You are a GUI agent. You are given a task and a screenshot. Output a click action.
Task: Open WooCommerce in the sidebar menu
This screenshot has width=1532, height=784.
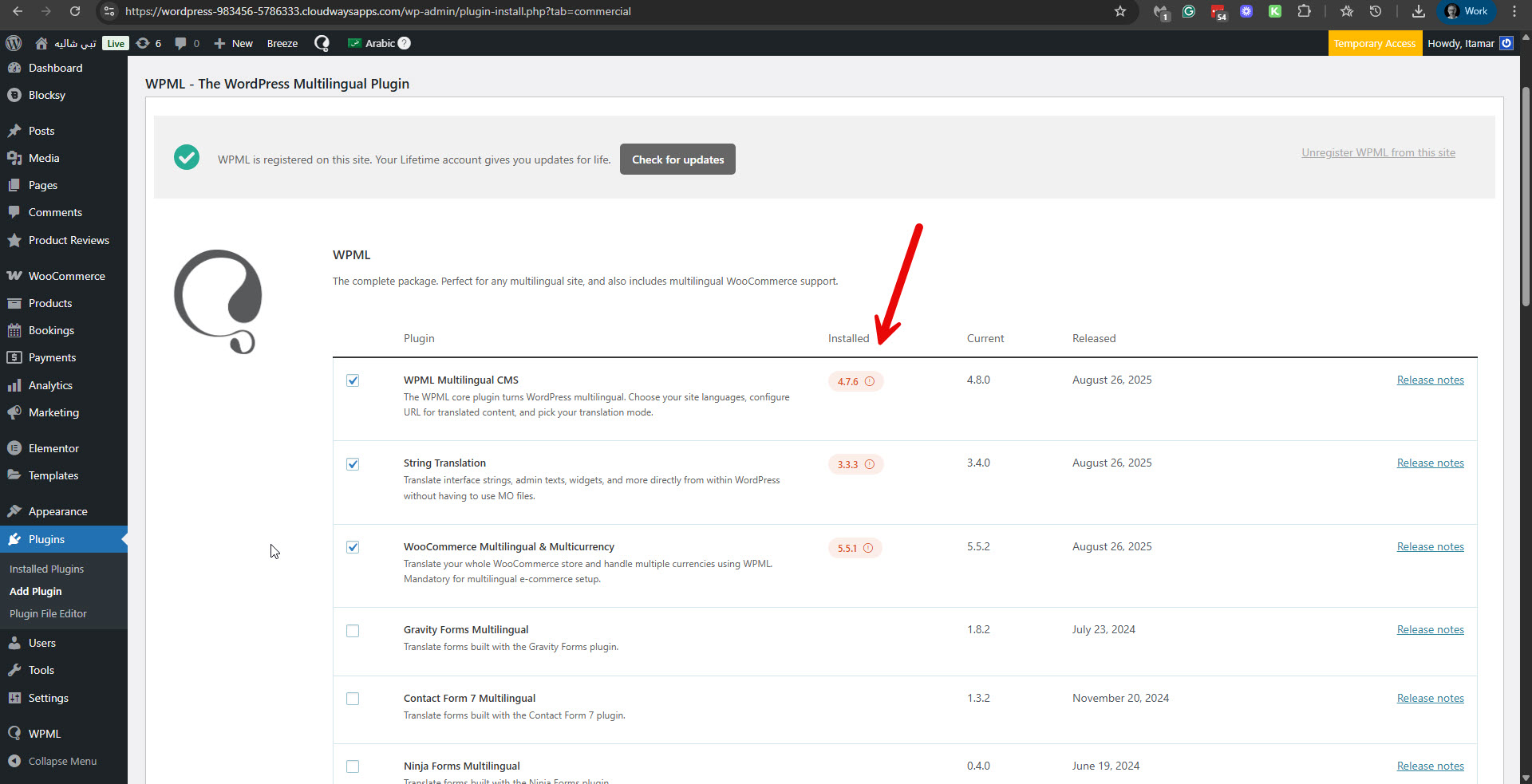[x=66, y=276]
